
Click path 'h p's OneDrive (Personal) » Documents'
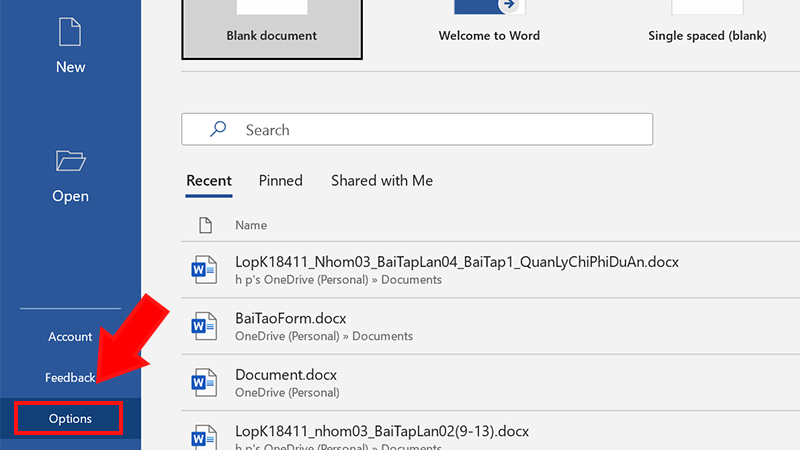(x=338, y=280)
